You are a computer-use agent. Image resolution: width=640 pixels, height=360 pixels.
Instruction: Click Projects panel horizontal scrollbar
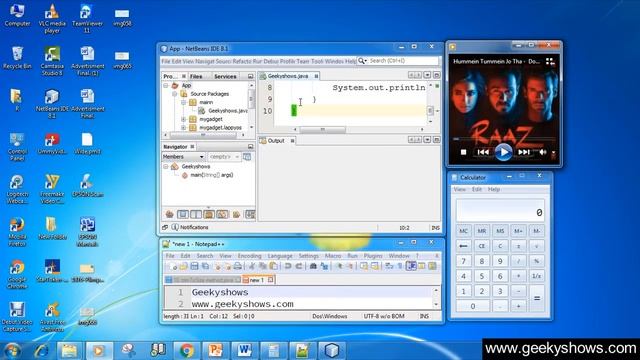203,135
